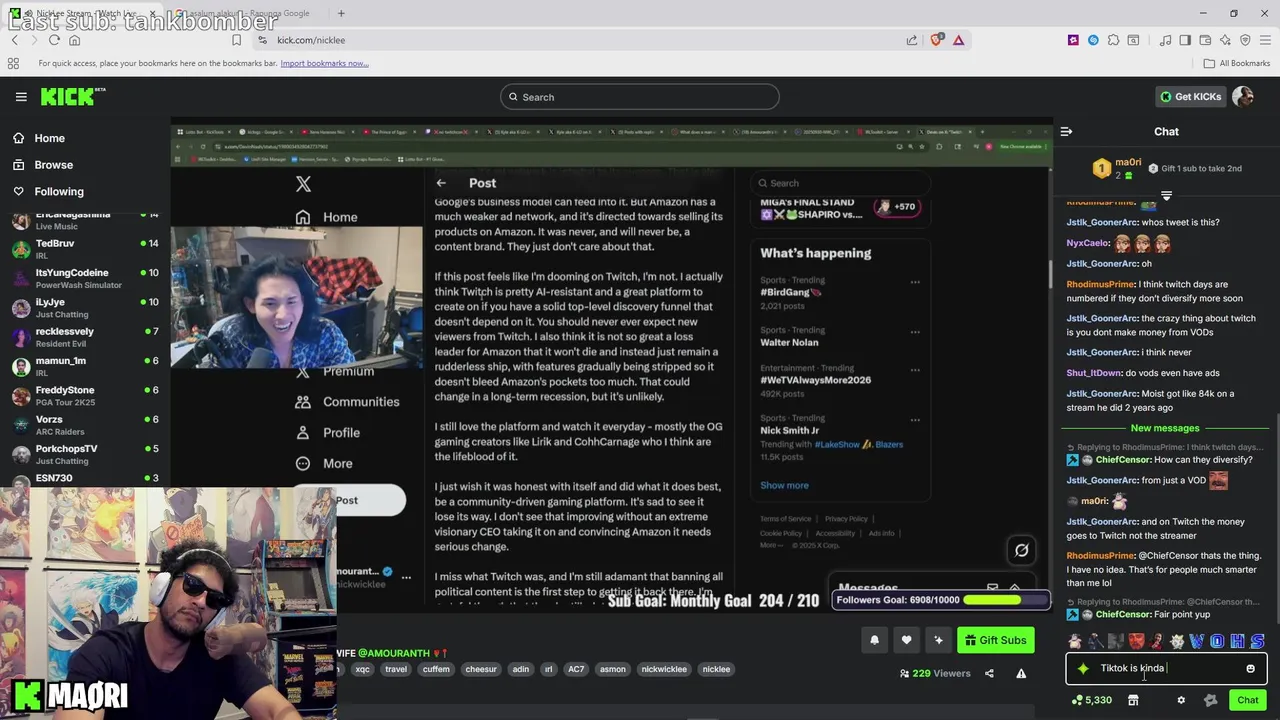Open iLyJye channel in Following list

point(85,307)
